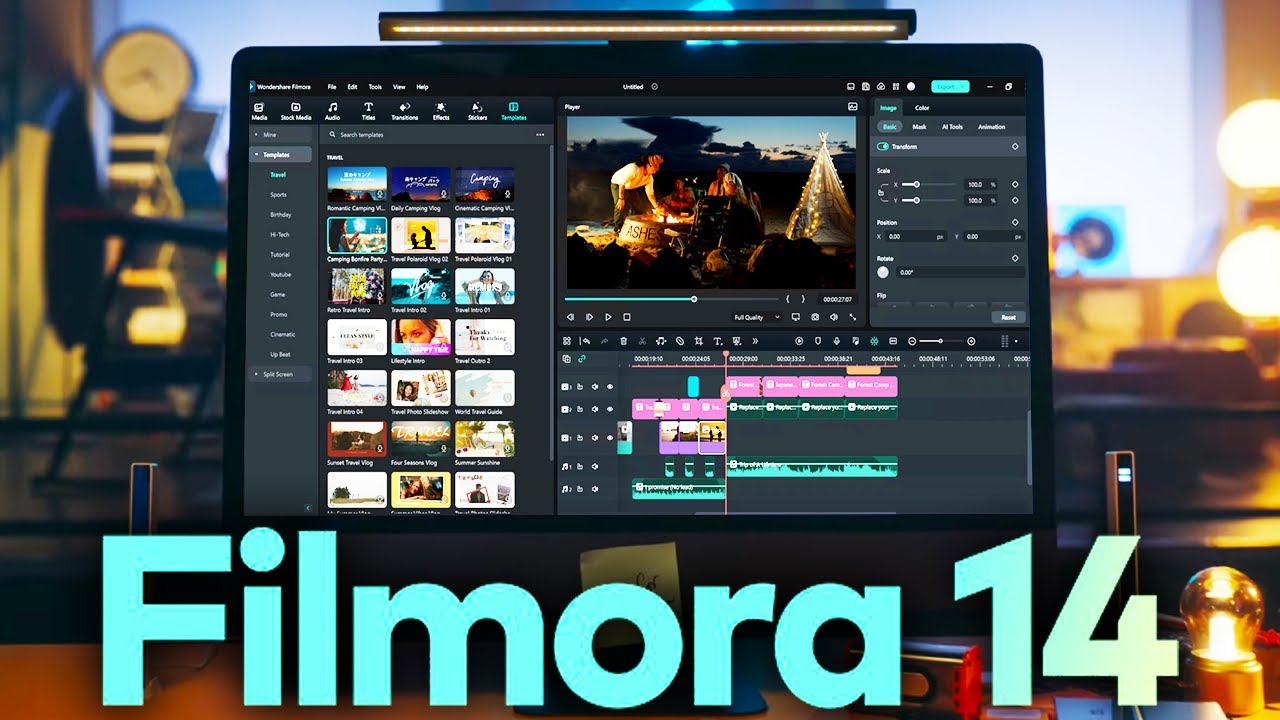1280x720 pixels.
Task: Switch to the Animation tab
Action: pyautogui.click(x=991, y=127)
